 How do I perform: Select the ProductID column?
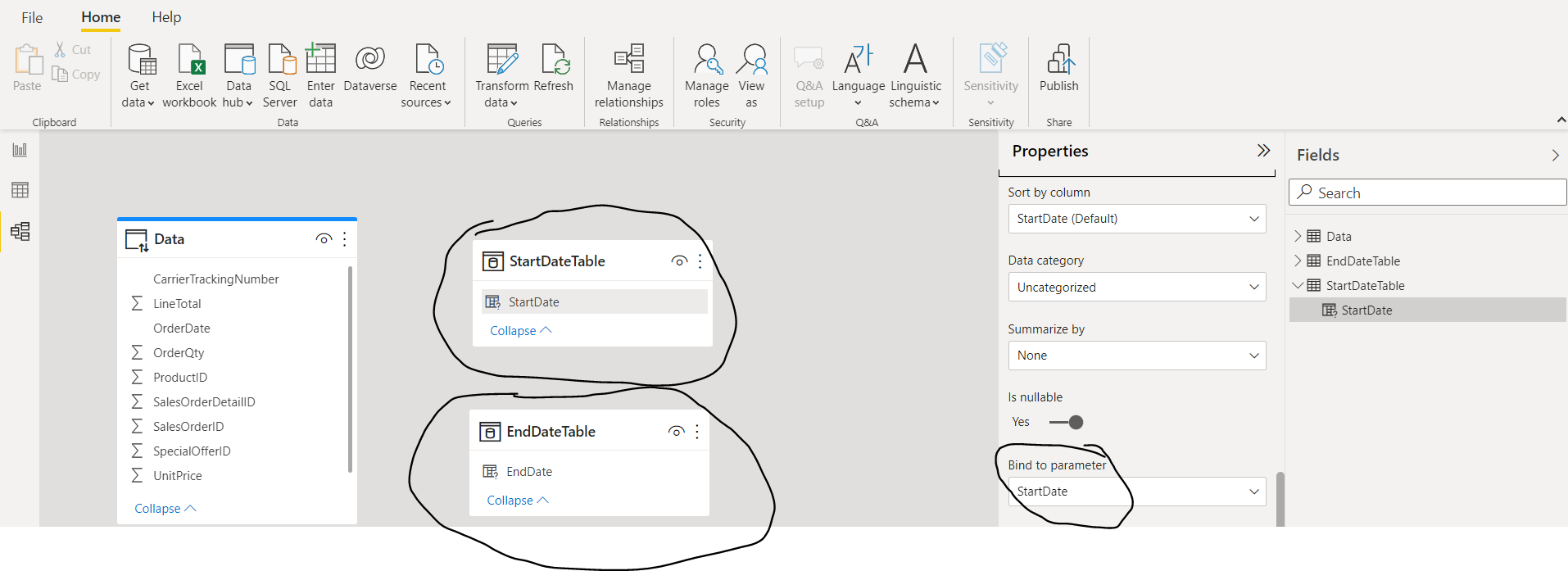coord(180,378)
